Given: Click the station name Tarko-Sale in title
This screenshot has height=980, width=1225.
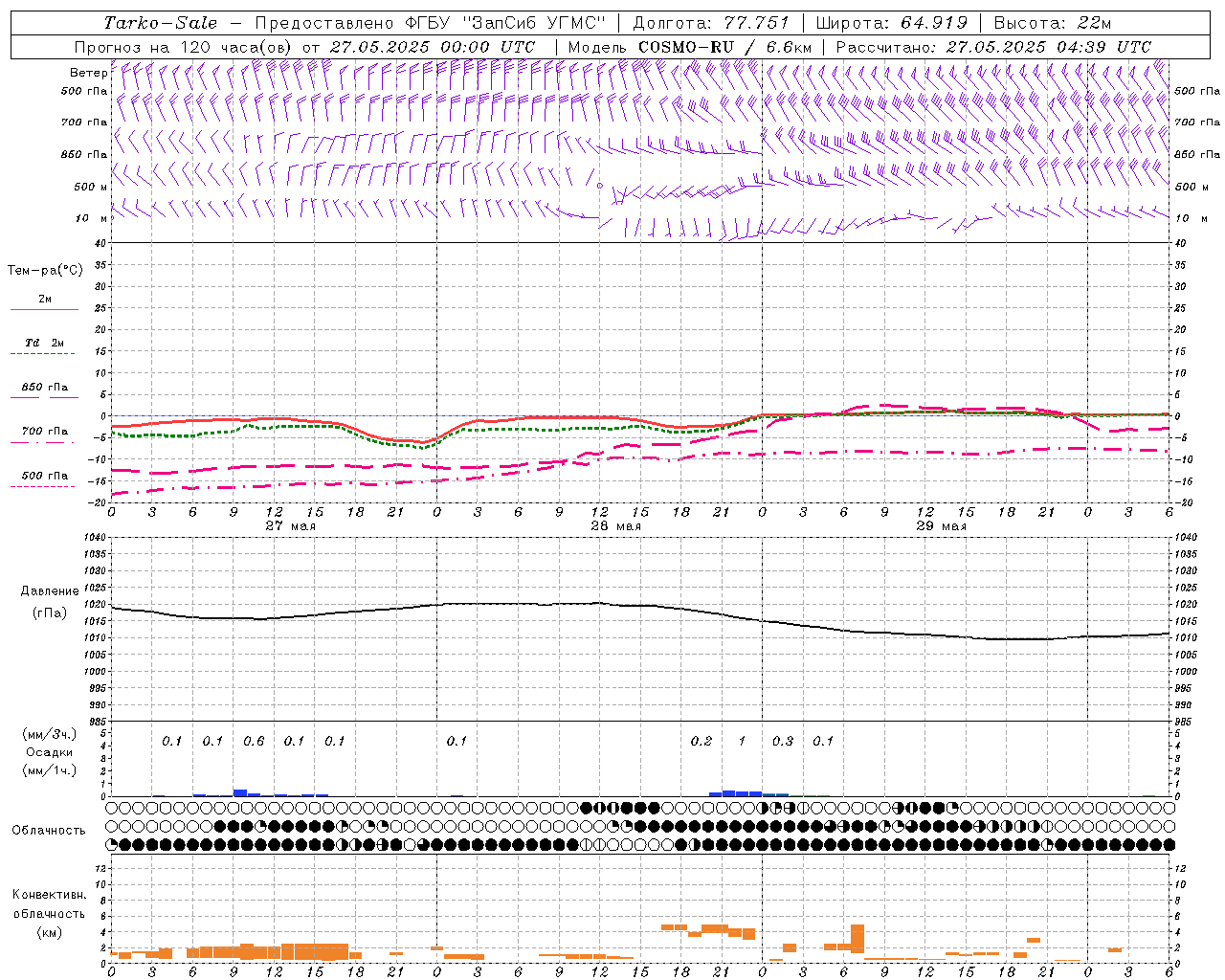Looking at the screenshot, I should pyautogui.click(x=161, y=23).
